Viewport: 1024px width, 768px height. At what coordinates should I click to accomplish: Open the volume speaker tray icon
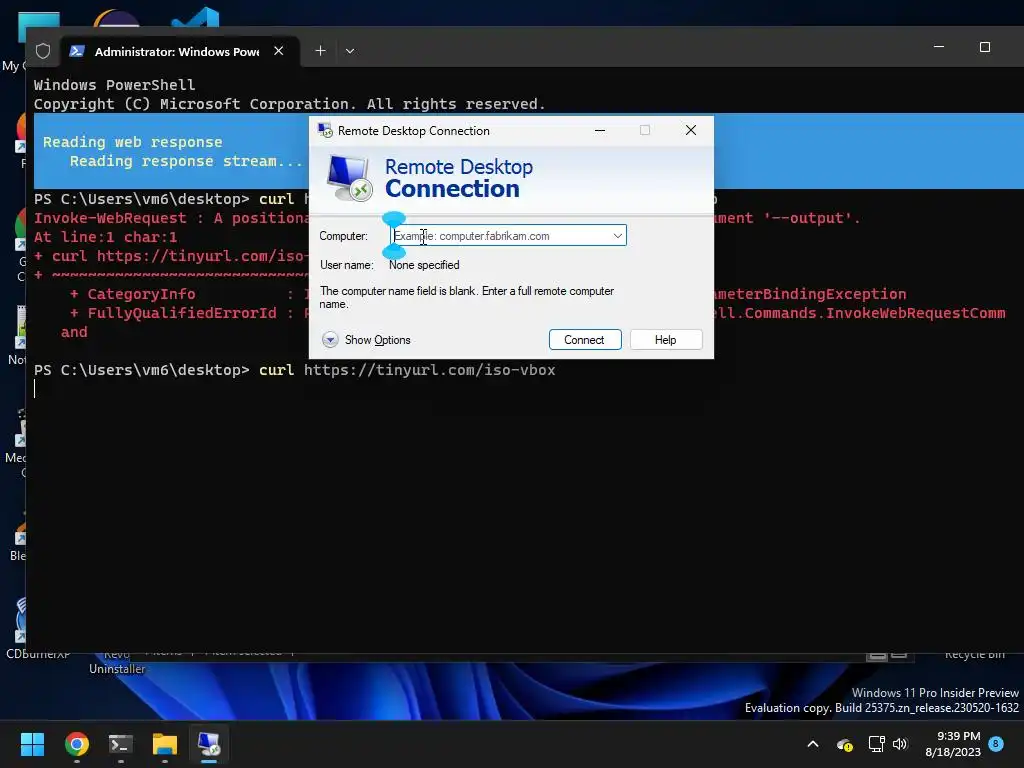click(900, 744)
